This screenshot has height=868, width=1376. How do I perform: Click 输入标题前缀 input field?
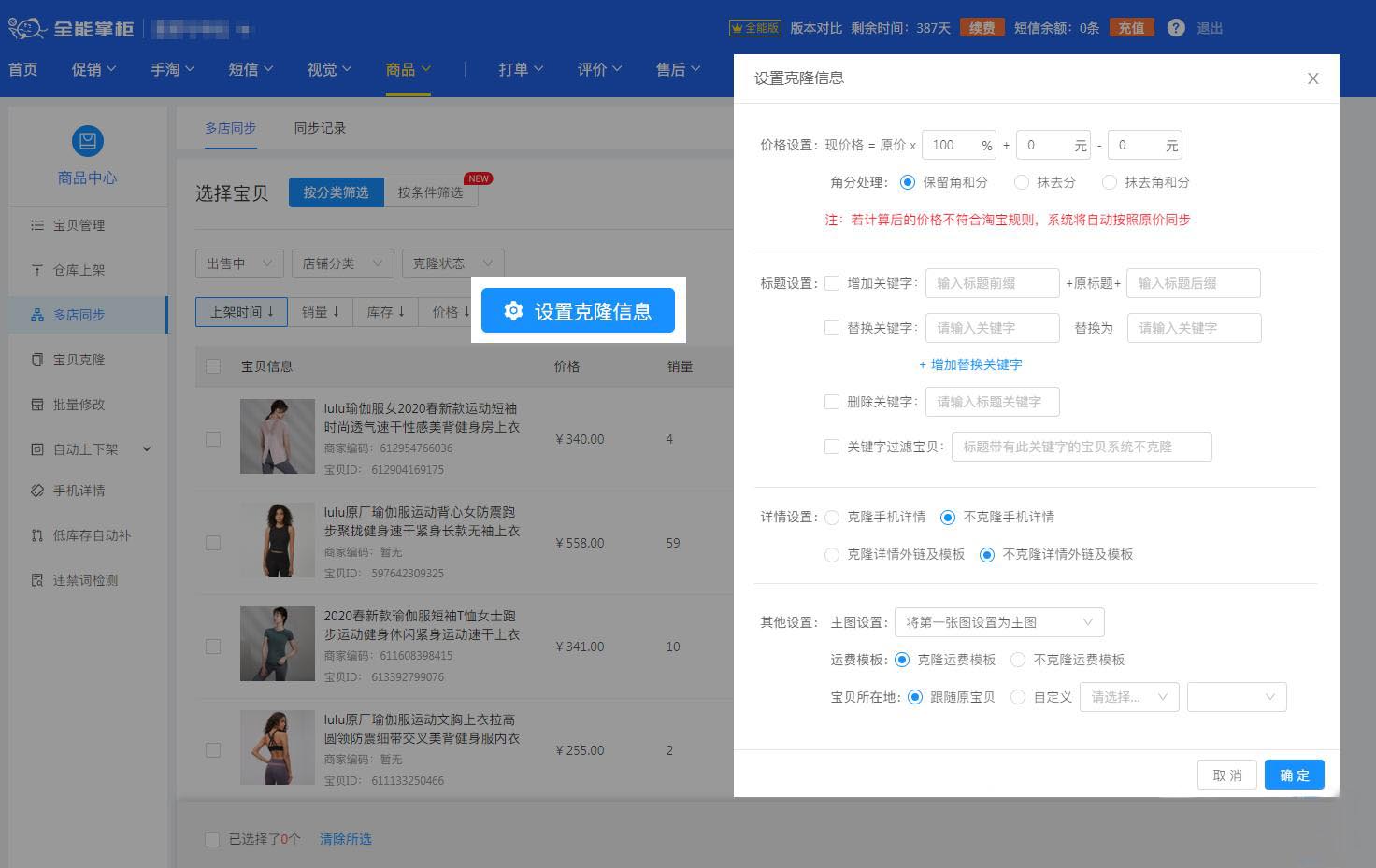tap(992, 283)
